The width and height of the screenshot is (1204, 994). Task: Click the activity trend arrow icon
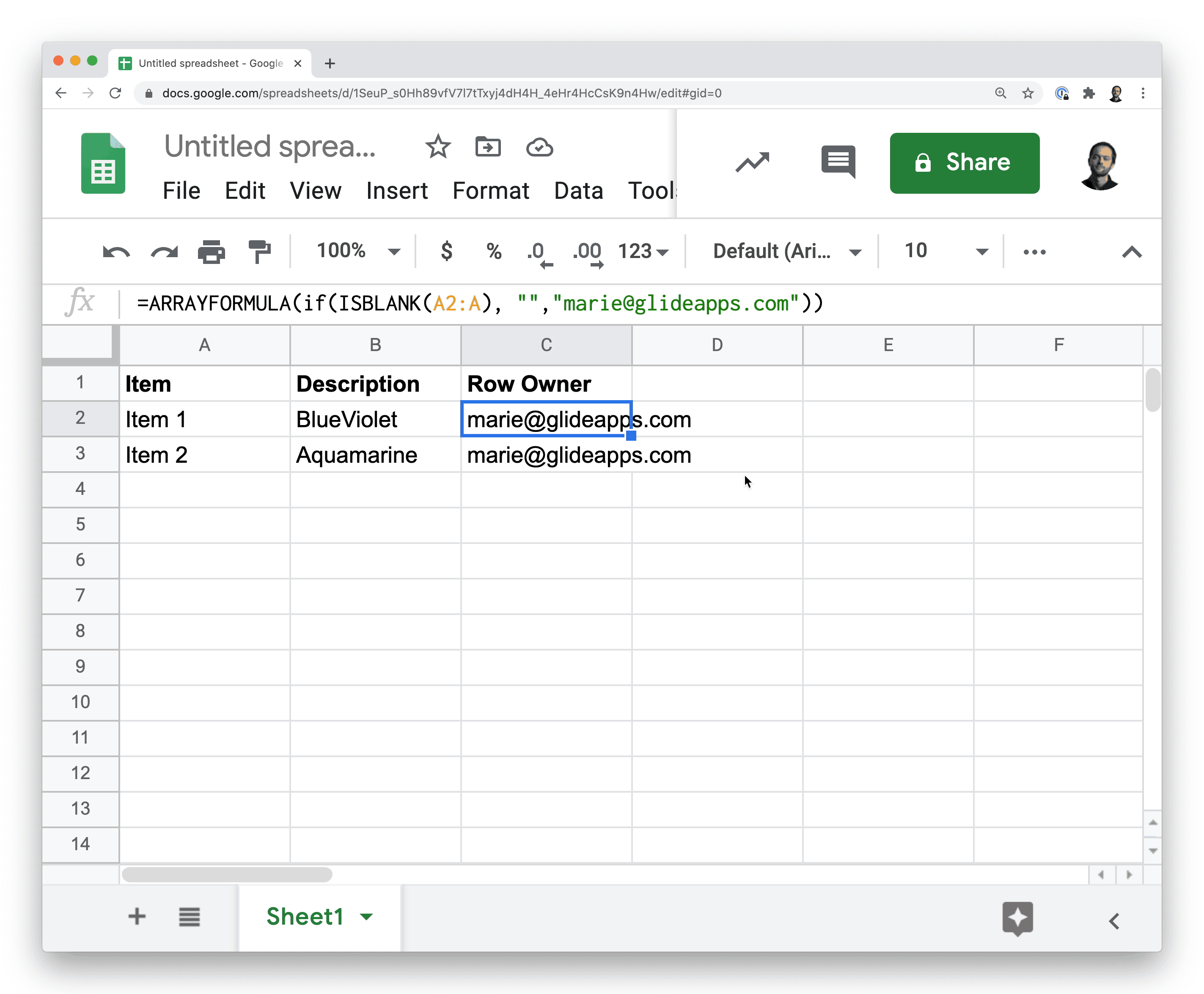(752, 162)
